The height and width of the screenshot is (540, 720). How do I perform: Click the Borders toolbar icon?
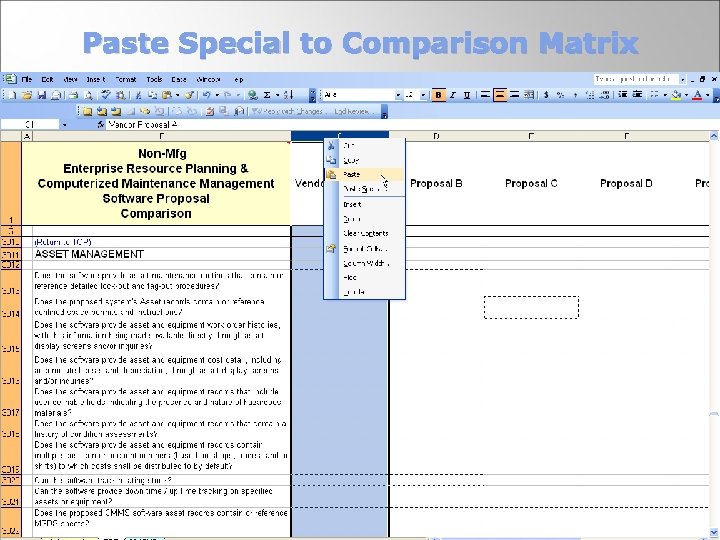coord(654,95)
